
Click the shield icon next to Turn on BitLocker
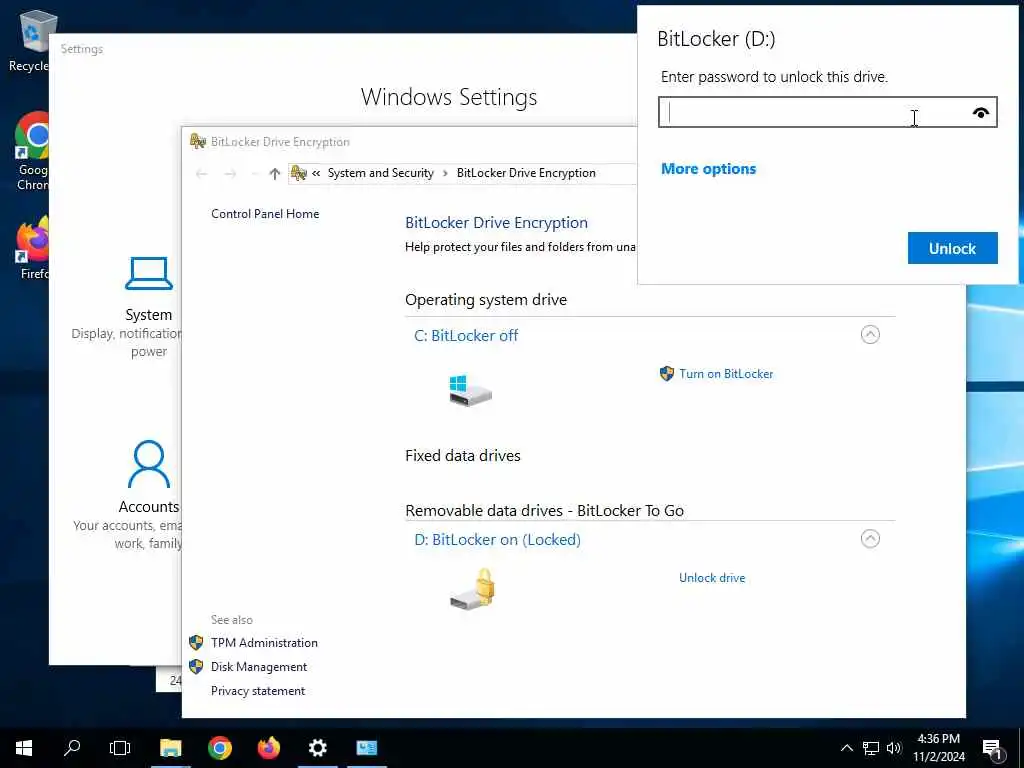click(x=666, y=374)
